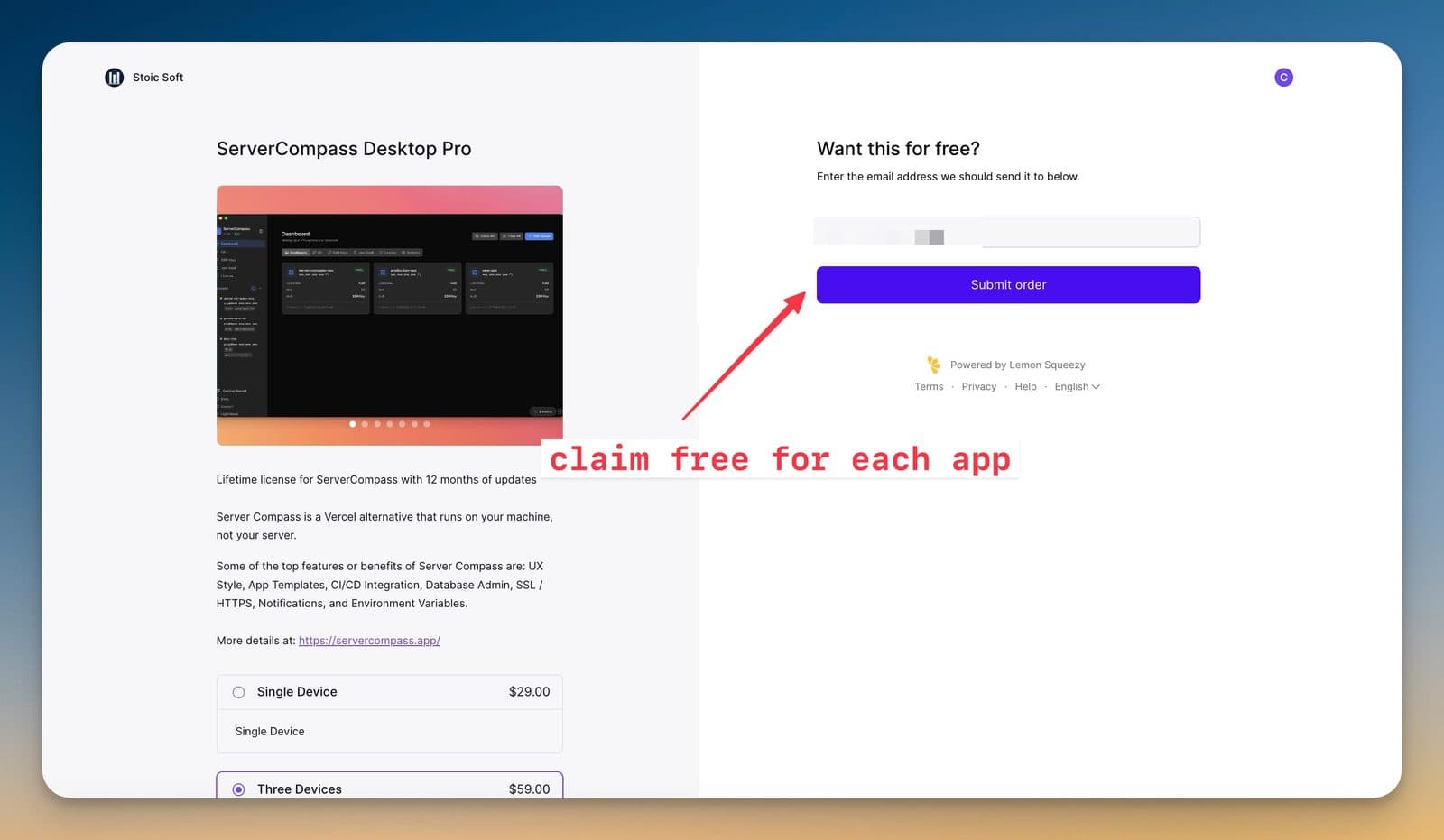Screen dimensions: 1444x840
Task: Click the Stoic Soft store name
Action: [x=158, y=78]
